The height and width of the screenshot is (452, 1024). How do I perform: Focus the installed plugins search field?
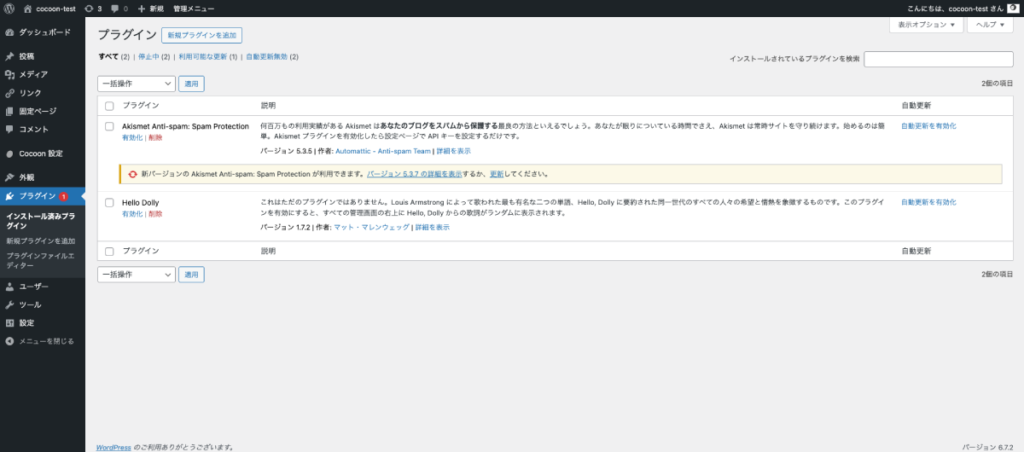[x=938, y=59]
